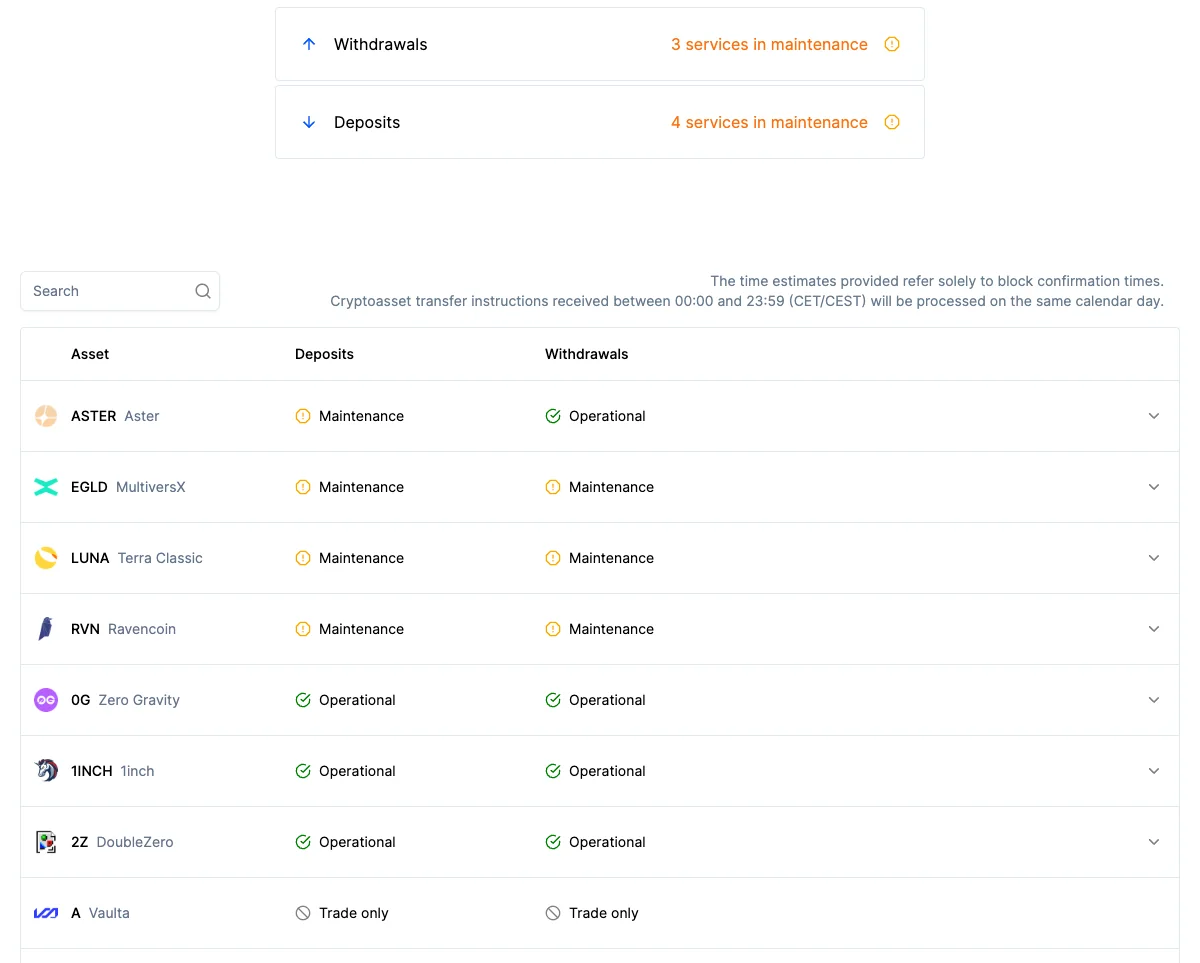Click Vaulta deposits trade-only blocked icon
Image resolution: width=1200 pixels, height=963 pixels.
point(303,913)
